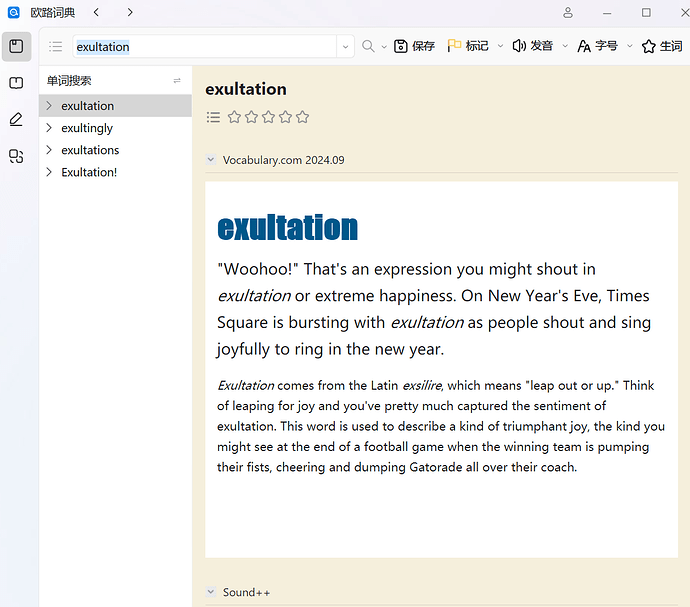Open the search box history dropdown

[346, 47]
